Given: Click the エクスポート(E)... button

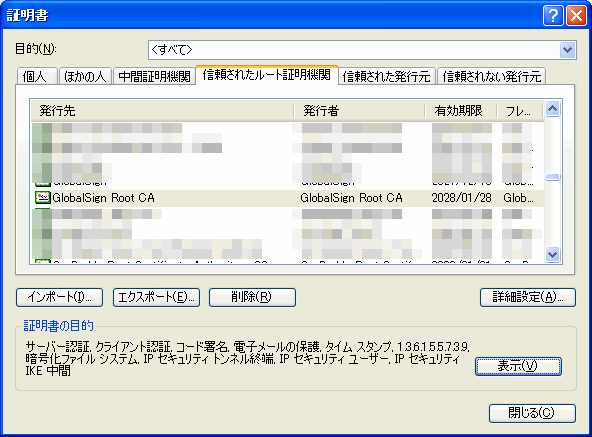Looking at the screenshot, I should tap(156, 297).
